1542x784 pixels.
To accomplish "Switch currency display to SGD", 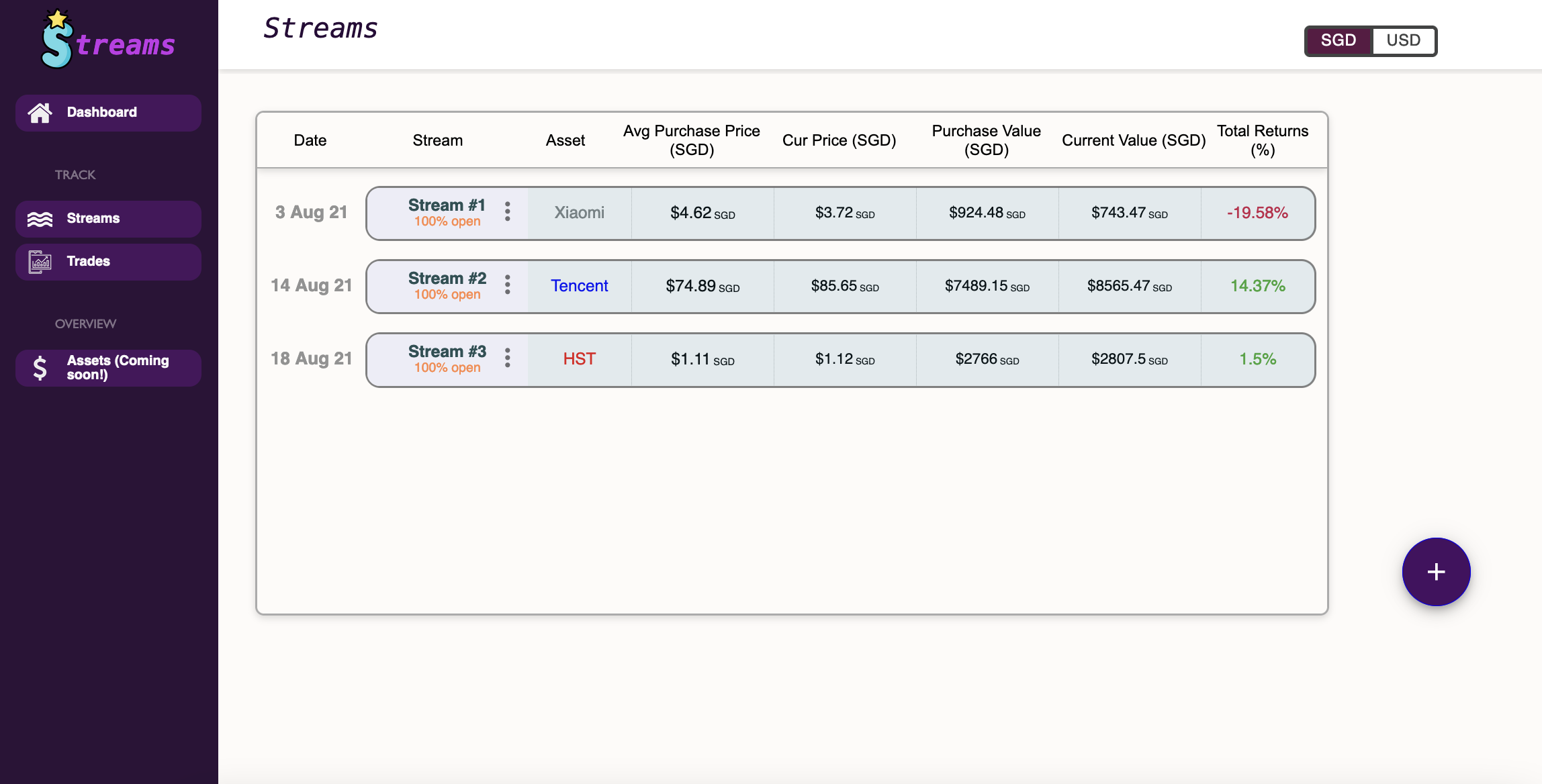I will 1338,40.
